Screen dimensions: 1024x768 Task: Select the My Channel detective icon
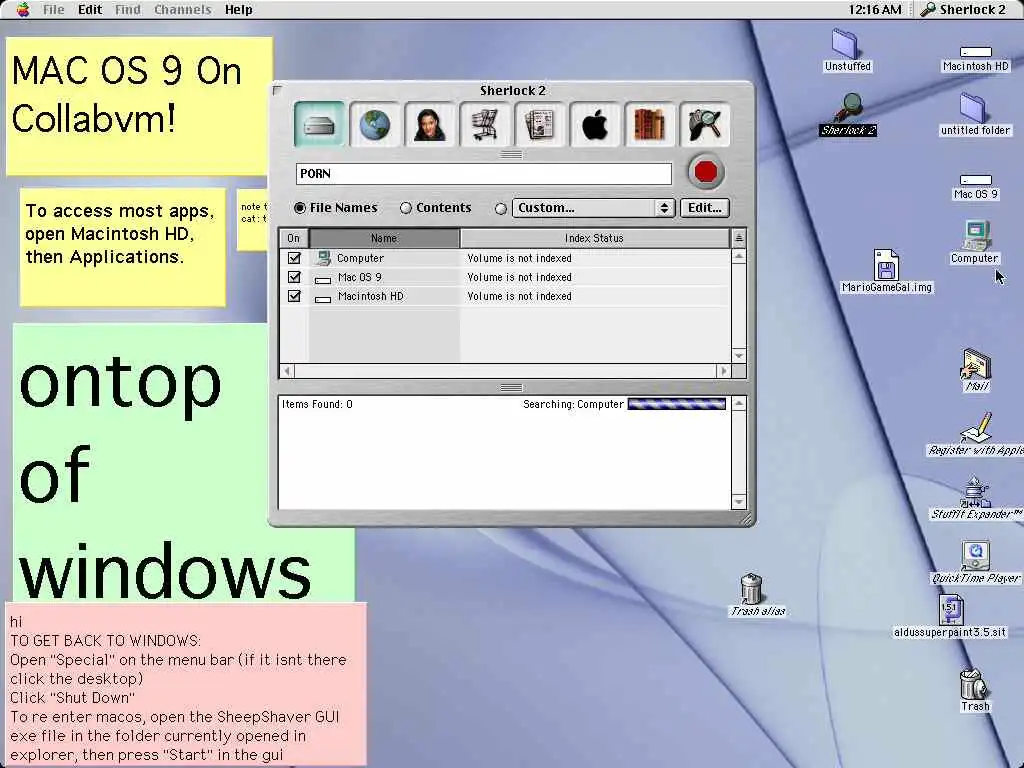pyautogui.click(x=704, y=124)
